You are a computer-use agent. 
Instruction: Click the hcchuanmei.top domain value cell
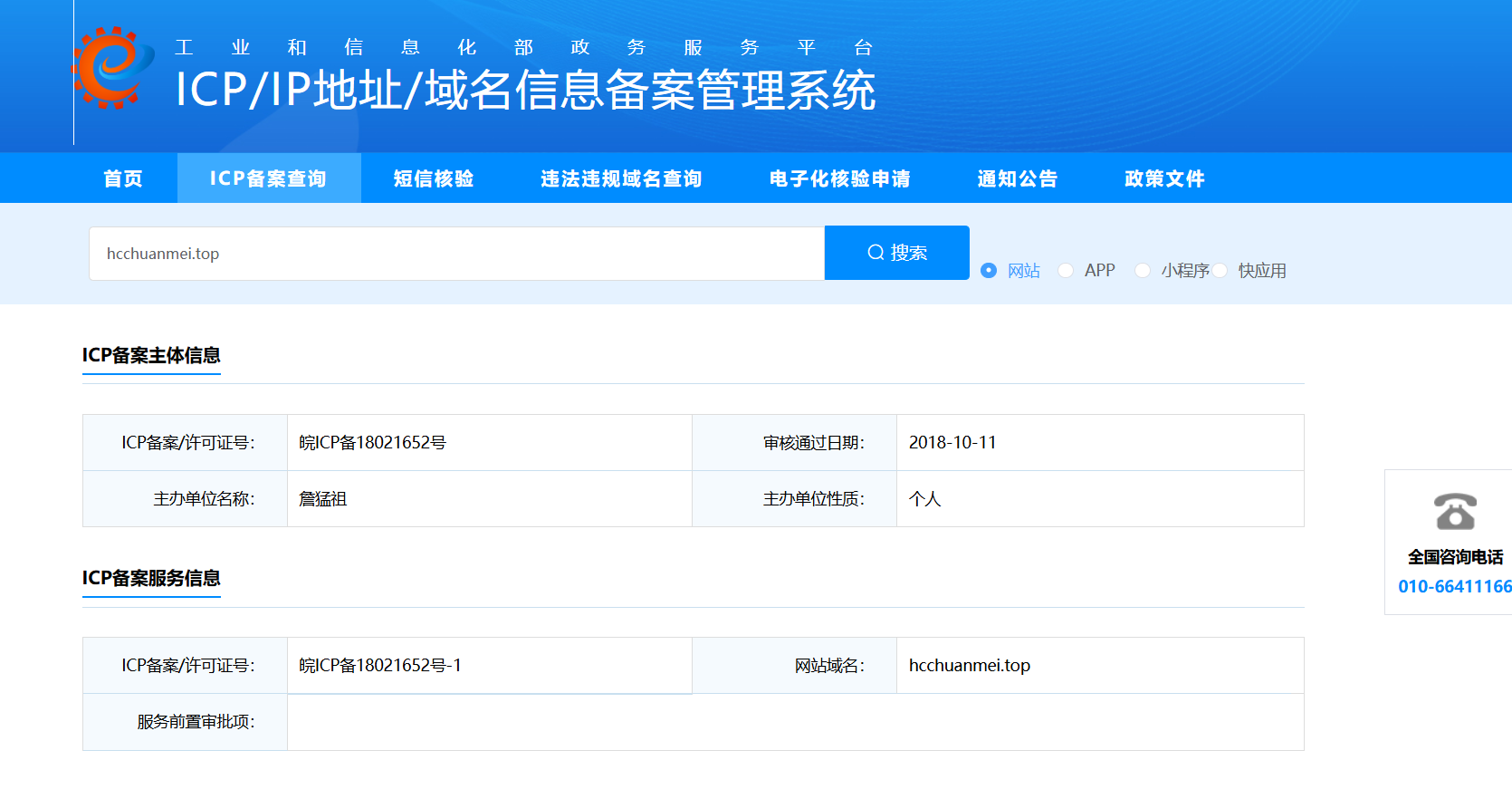(1100, 666)
